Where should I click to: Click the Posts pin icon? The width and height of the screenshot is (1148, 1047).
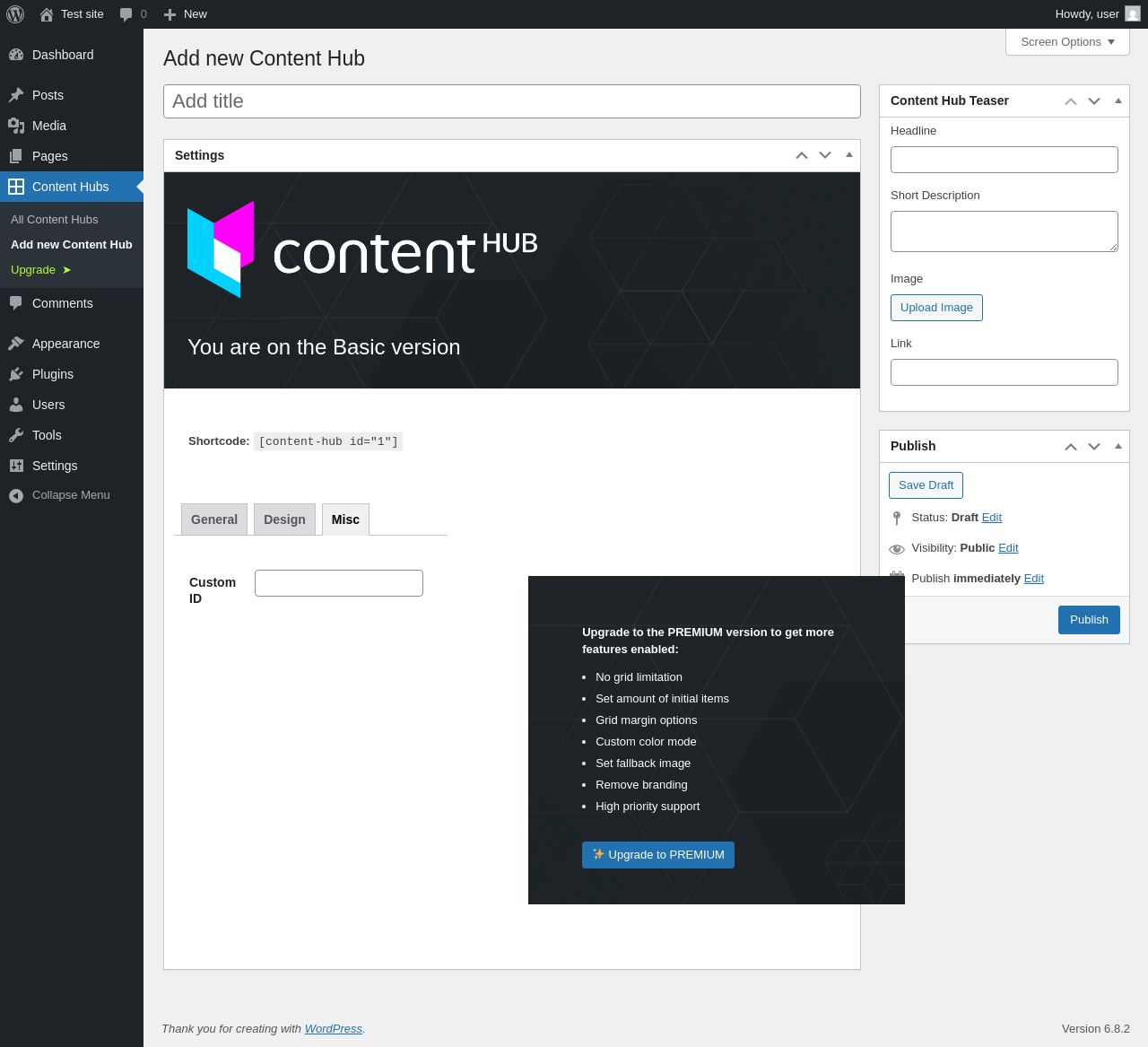pos(16,95)
